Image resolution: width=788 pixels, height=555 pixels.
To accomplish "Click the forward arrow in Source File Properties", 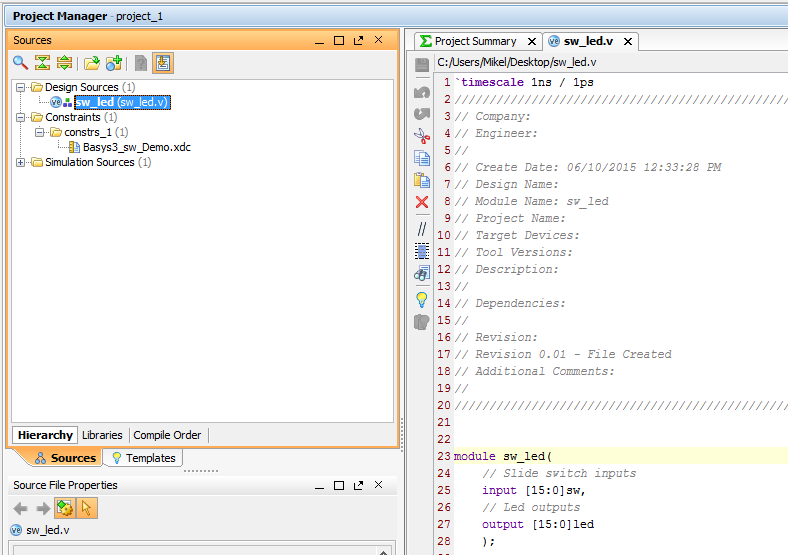I will coord(43,508).
